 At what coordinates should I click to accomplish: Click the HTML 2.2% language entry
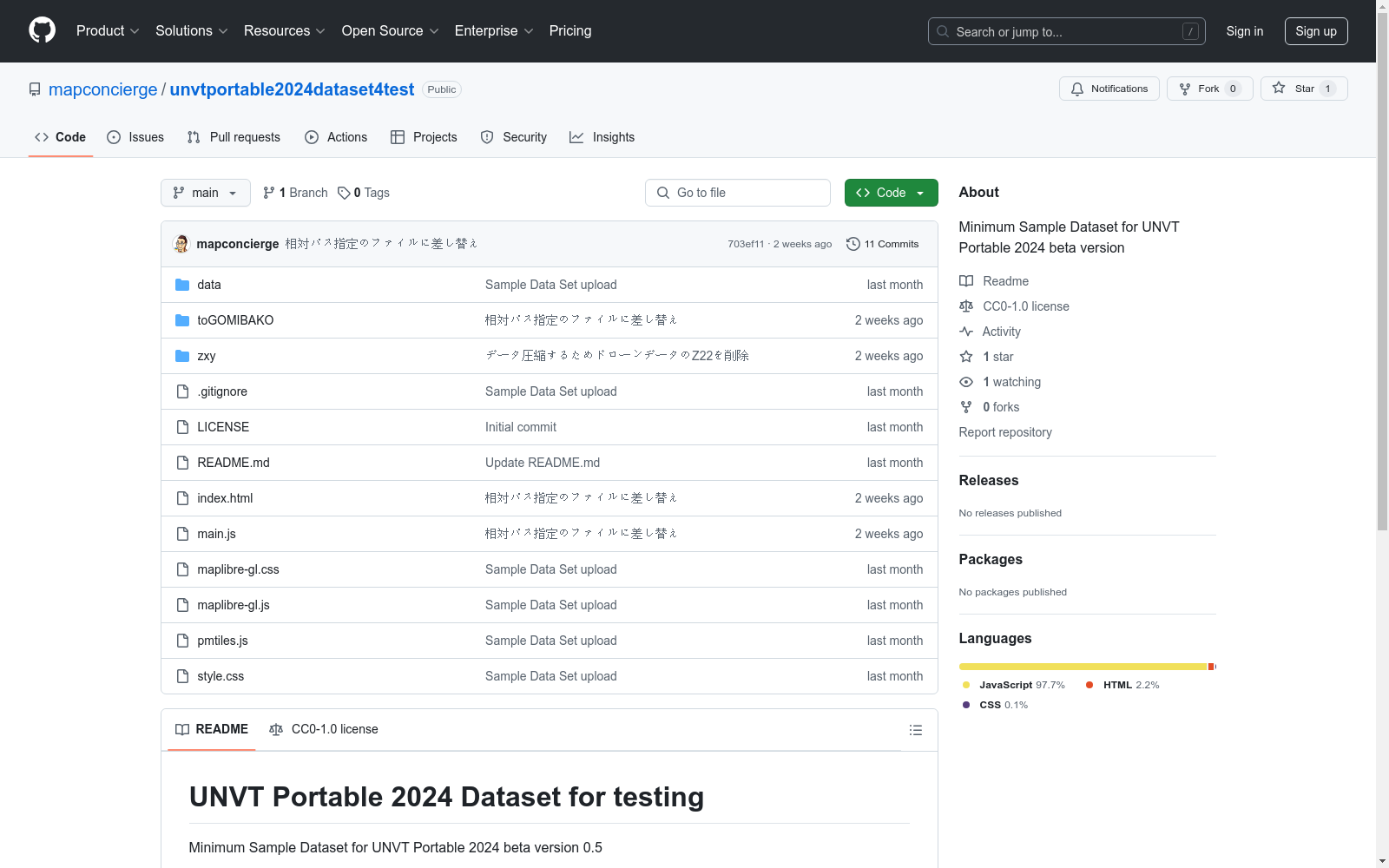tap(1122, 685)
